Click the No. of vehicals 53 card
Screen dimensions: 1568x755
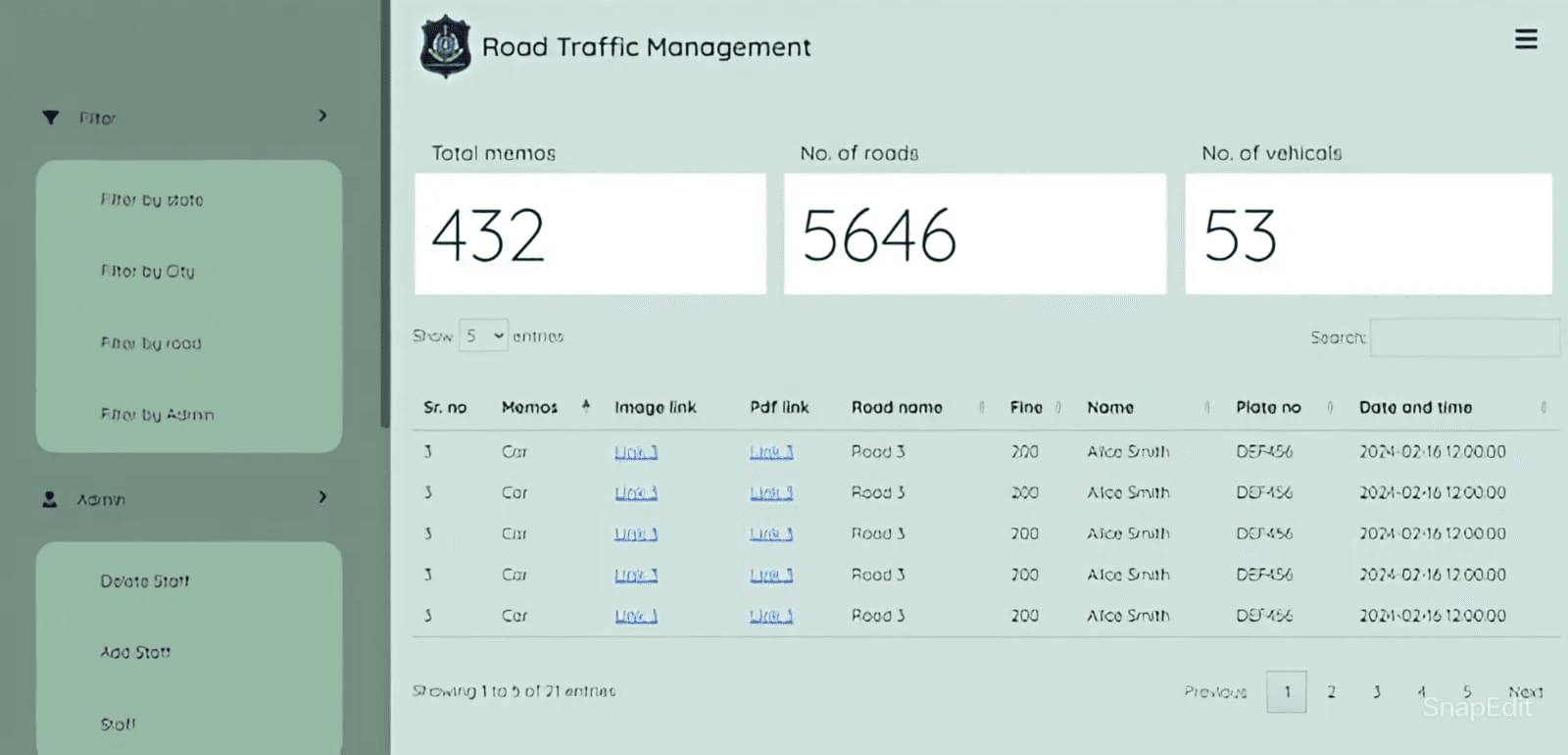coord(1368,234)
